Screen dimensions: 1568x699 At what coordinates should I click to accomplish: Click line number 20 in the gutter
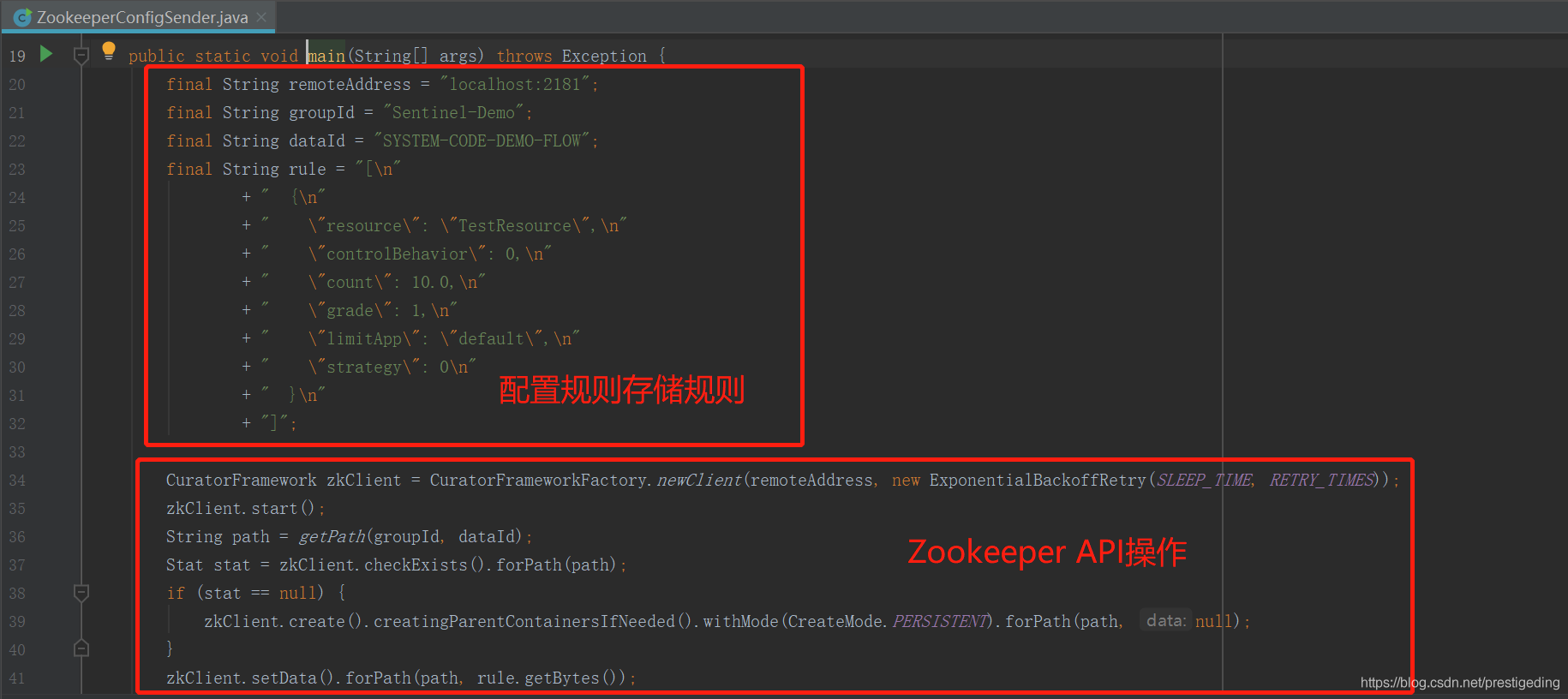click(17, 84)
